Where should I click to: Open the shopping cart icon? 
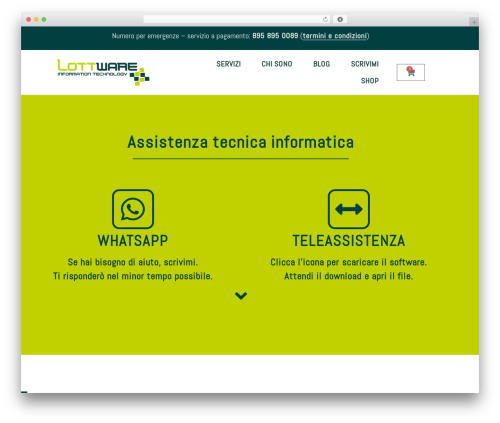coord(411,72)
